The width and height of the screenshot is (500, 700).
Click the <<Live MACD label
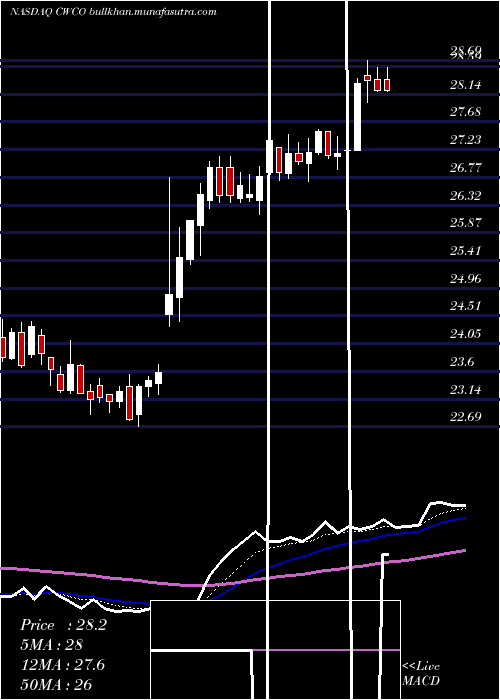pyautogui.click(x=421, y=673)
